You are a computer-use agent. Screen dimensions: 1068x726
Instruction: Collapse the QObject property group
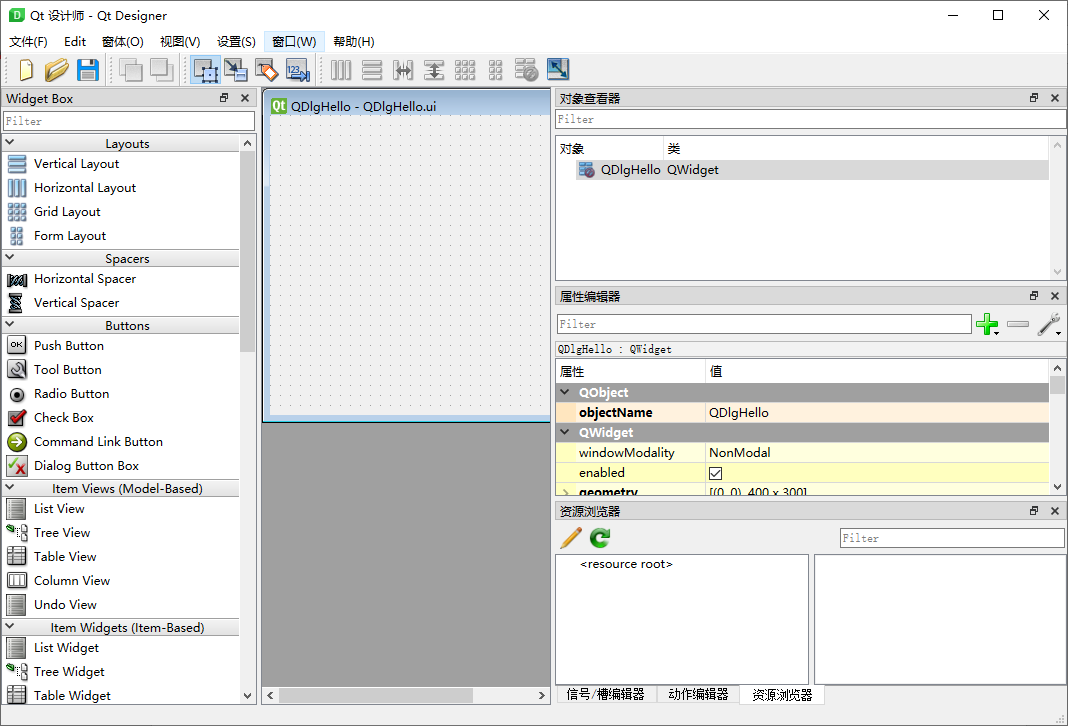click(565, 393)
